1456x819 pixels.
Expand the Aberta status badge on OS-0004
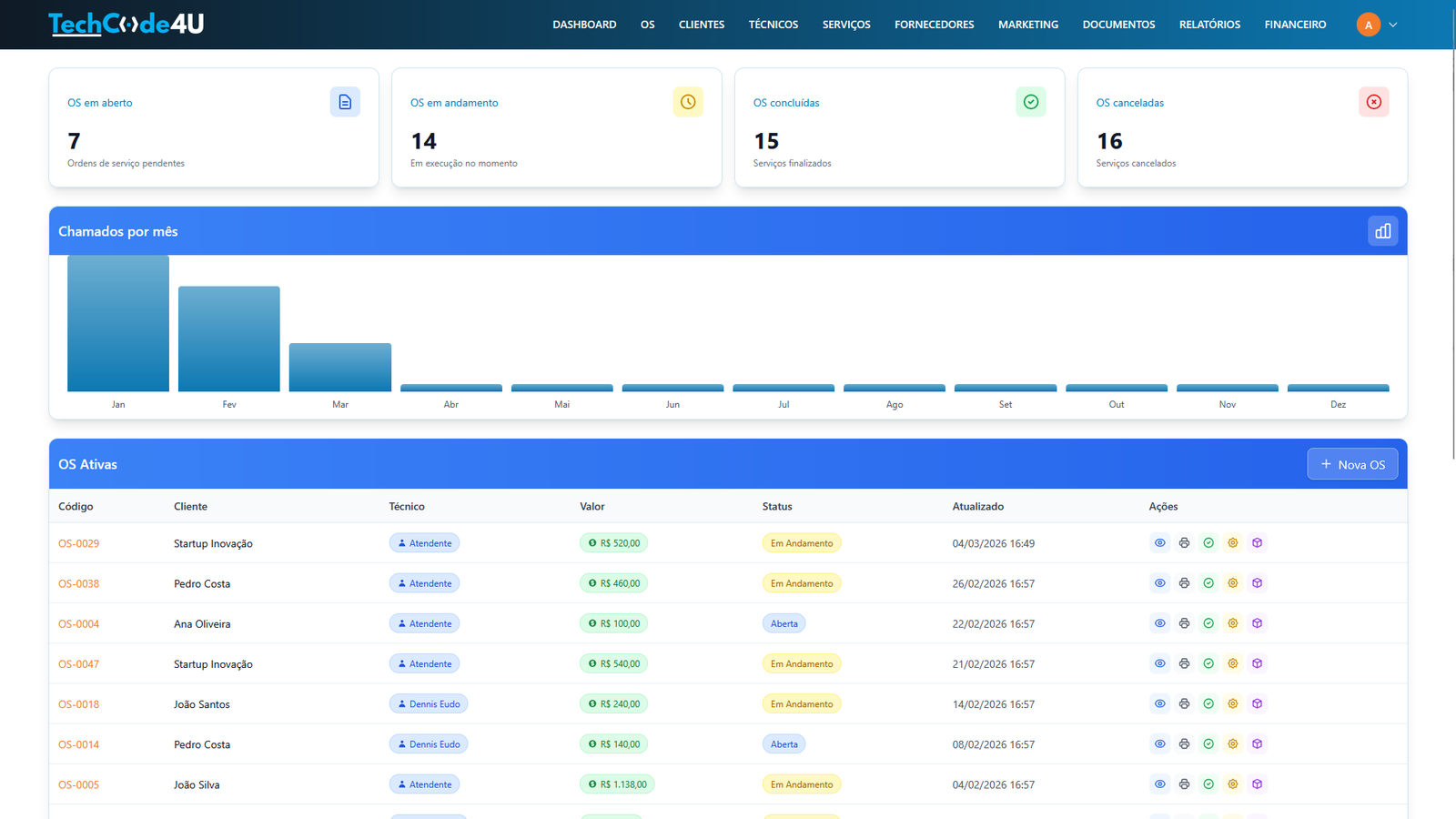[784, 623]
